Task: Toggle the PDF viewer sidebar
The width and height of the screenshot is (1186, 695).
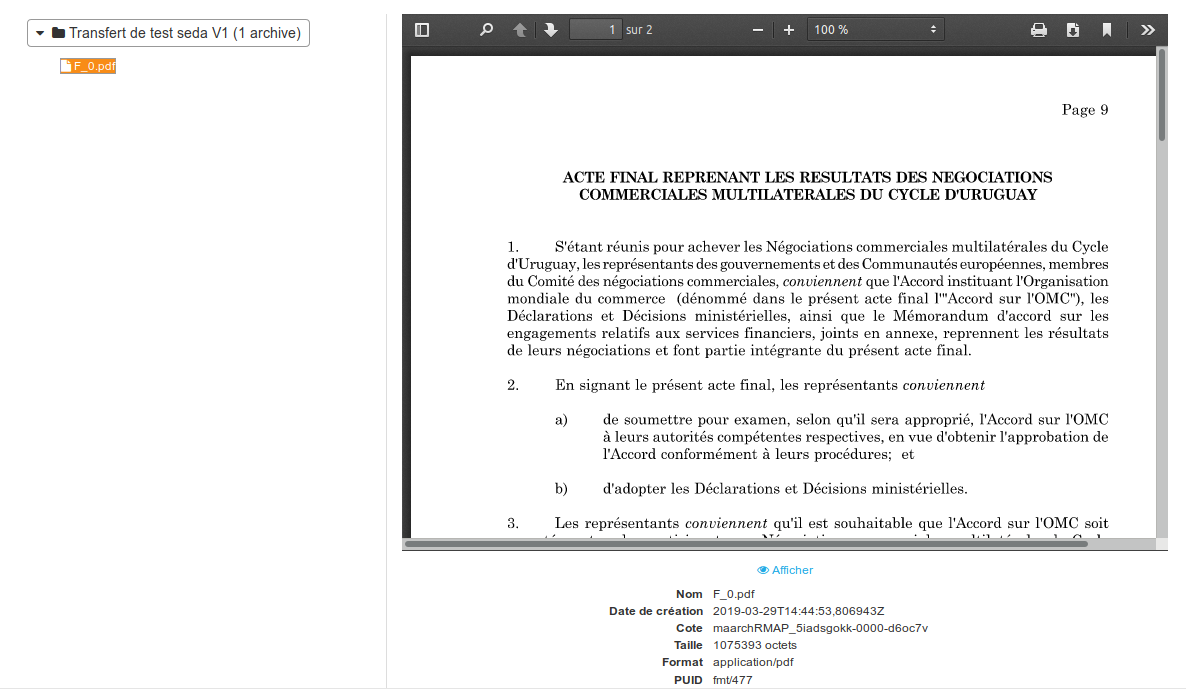Action: click(422, 29)
